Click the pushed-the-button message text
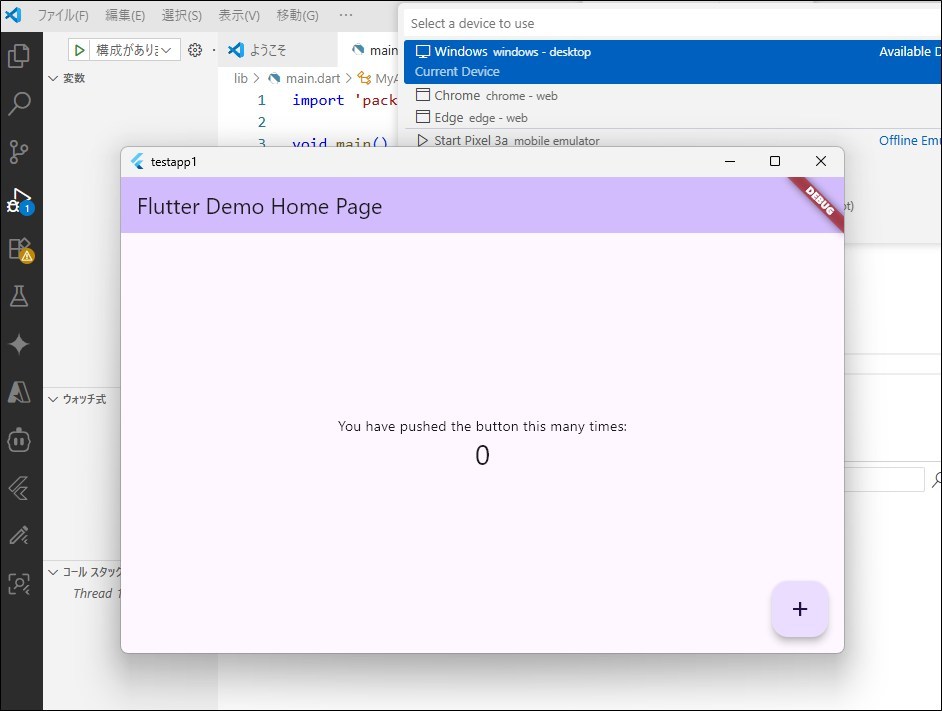The image size is (942, 711). click(x=482, y=426)
